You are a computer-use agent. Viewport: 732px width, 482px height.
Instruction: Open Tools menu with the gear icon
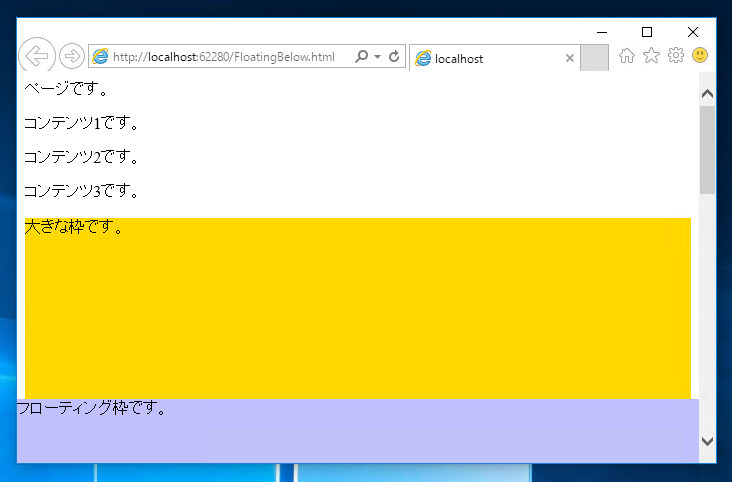click(x=676, y=55)
